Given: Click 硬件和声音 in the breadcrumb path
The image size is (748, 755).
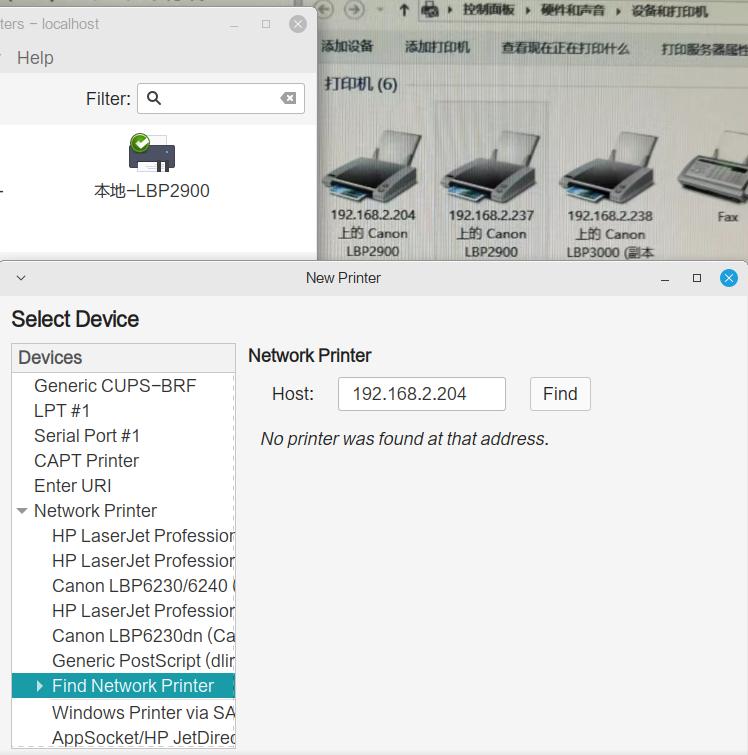Looking at the screenshot, I should (572, 10).
